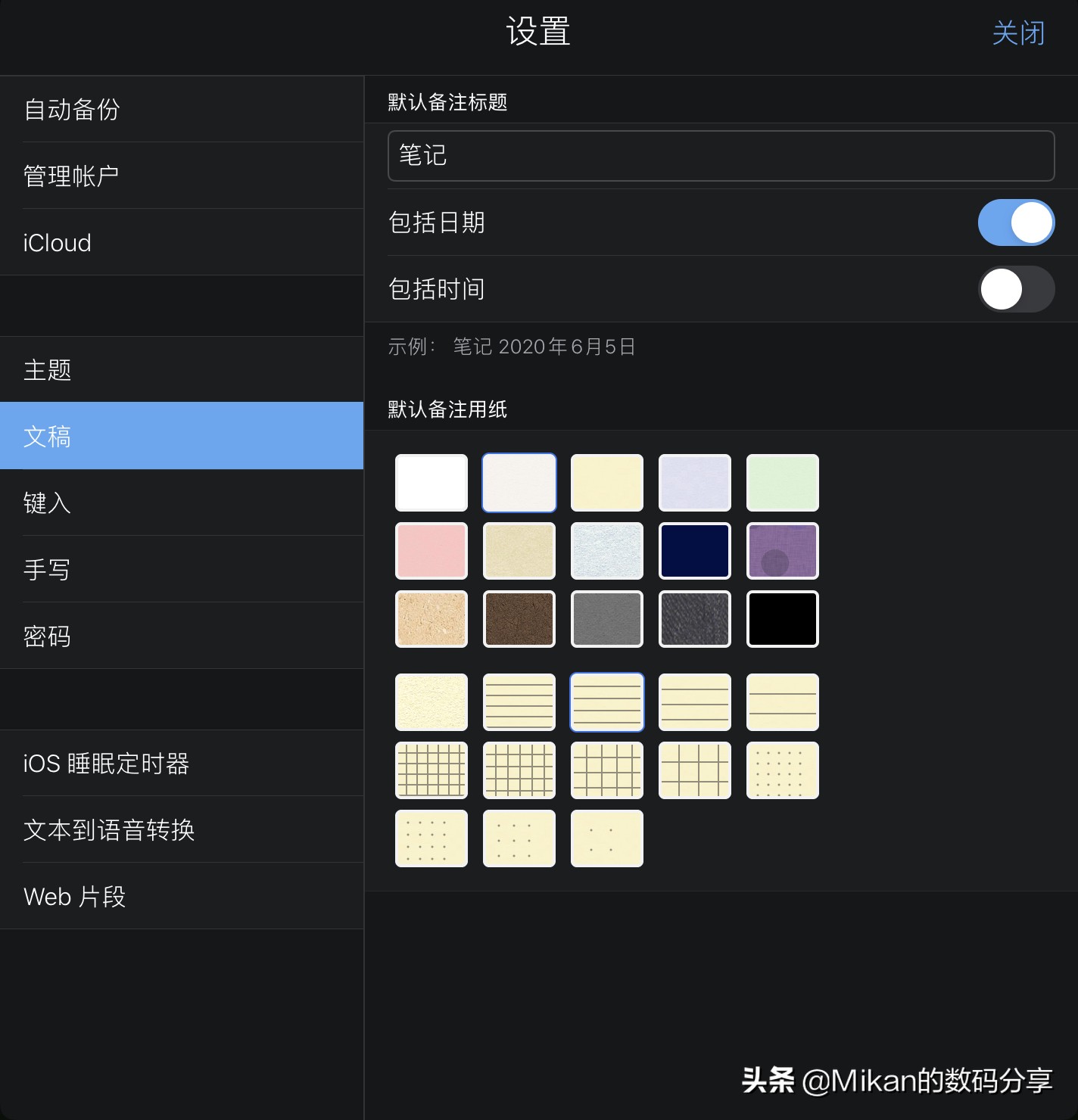Select the sparsest dotted paper template
The height and width of the screenshot is (1120, 1078).
point(607,838)
